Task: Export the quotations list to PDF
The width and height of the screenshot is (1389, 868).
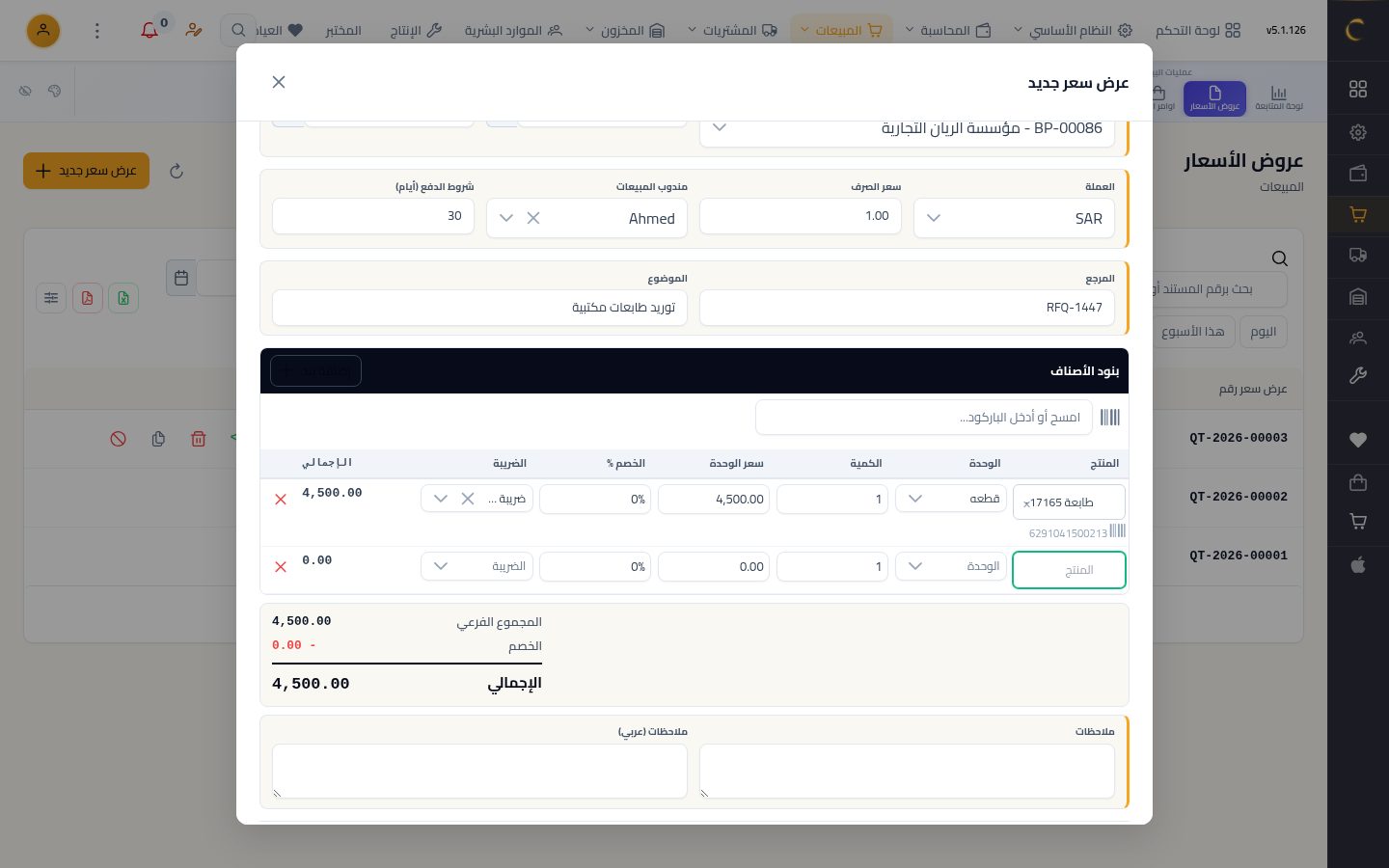Action: pos(87,298)
